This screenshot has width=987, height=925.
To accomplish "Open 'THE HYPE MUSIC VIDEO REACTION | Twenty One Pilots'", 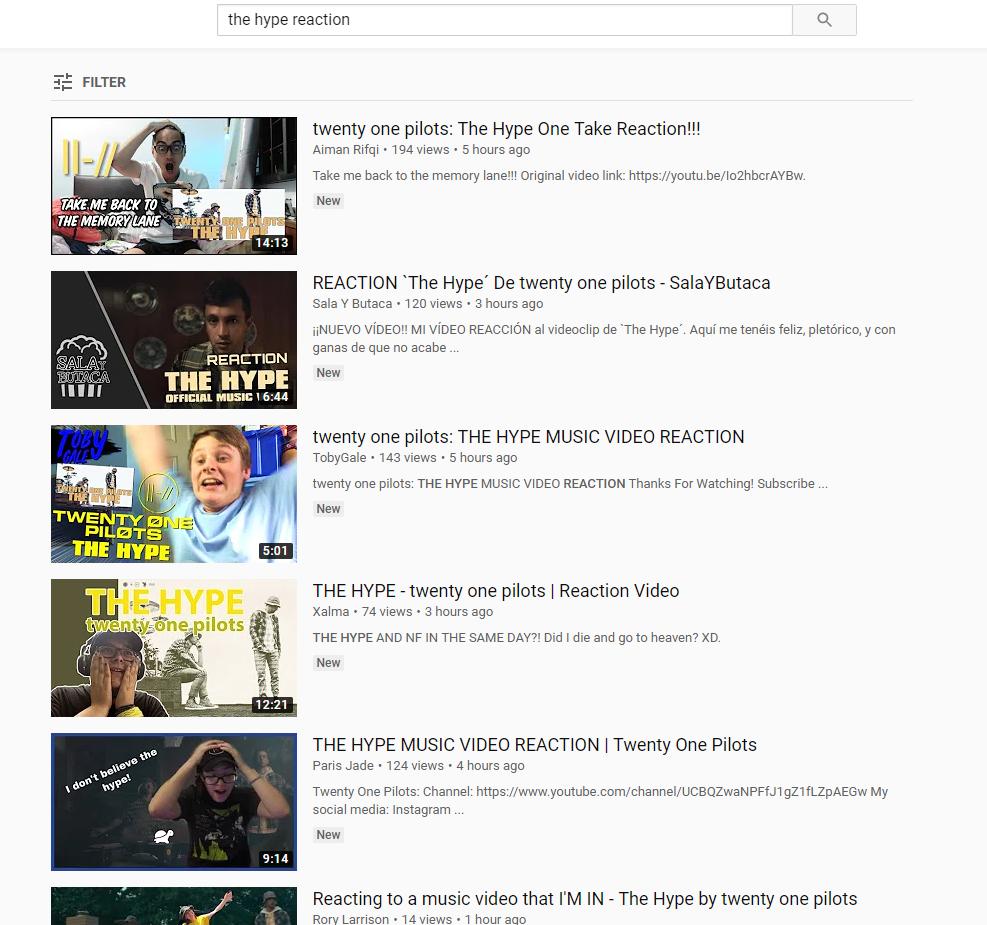I will [534, 745].
